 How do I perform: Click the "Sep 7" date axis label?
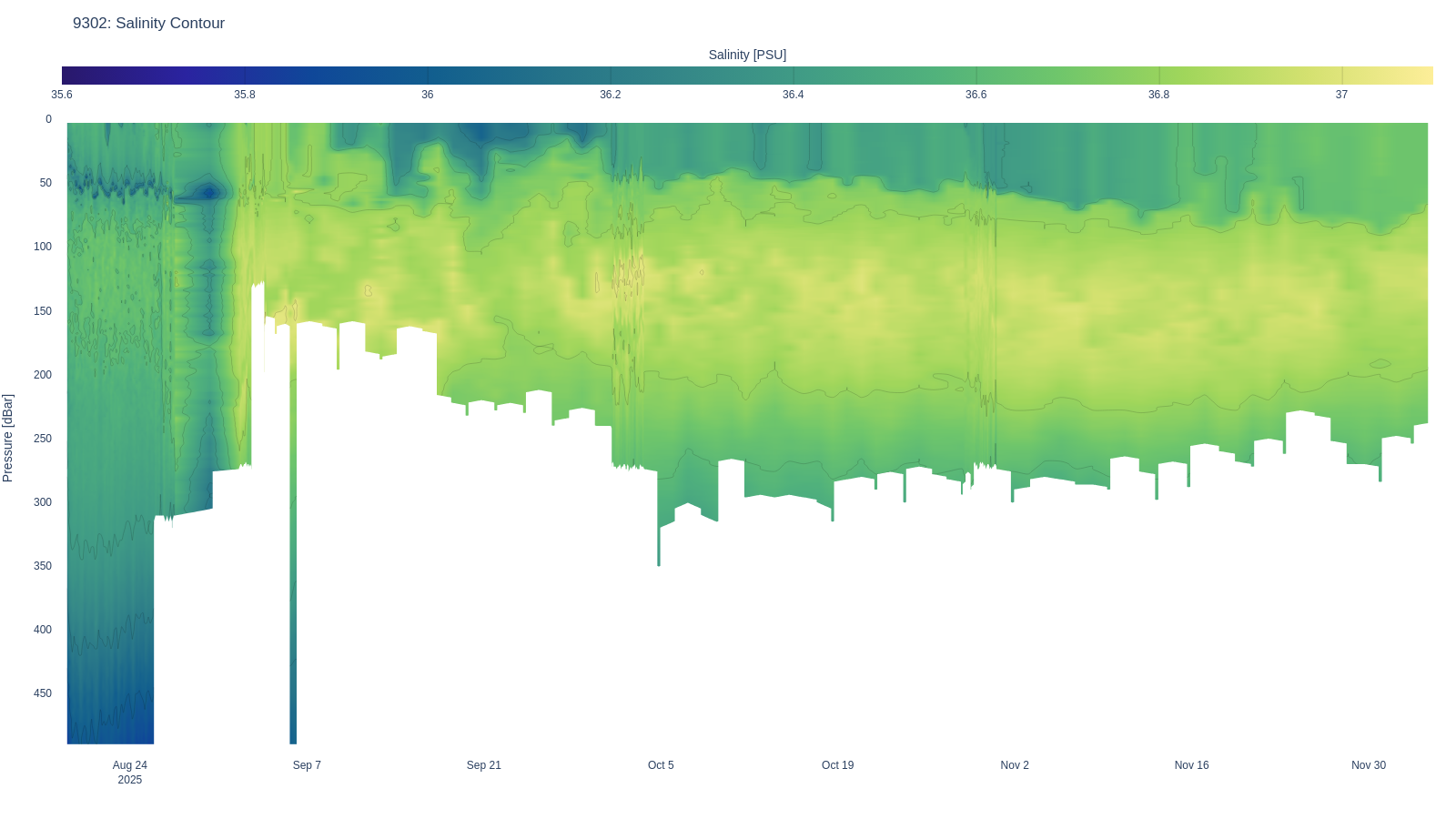click(307, 765)
